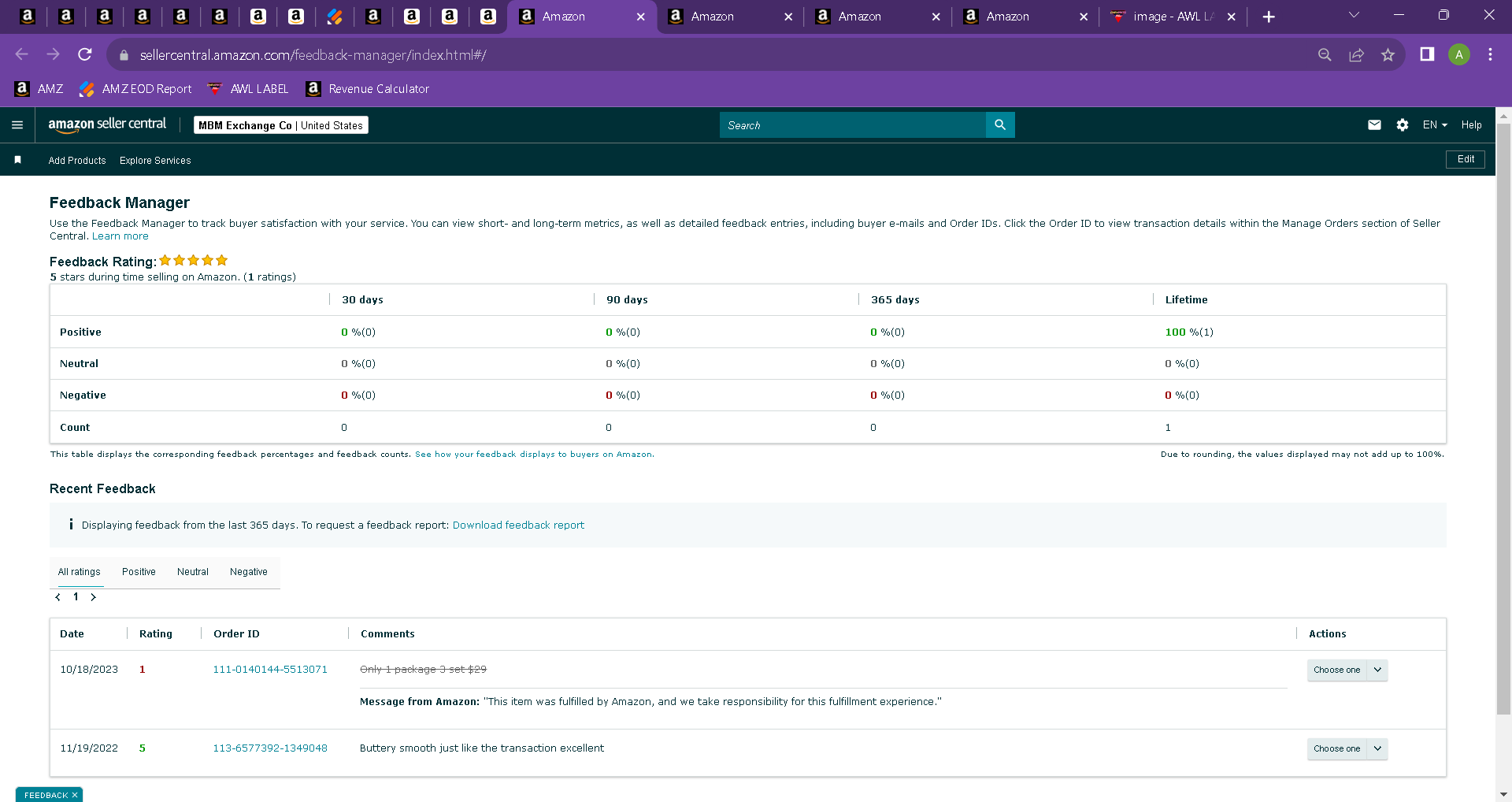This screenshot has width=1512, height=802.
Task: Switch to the Neutral tab
Action: point(193,572)
